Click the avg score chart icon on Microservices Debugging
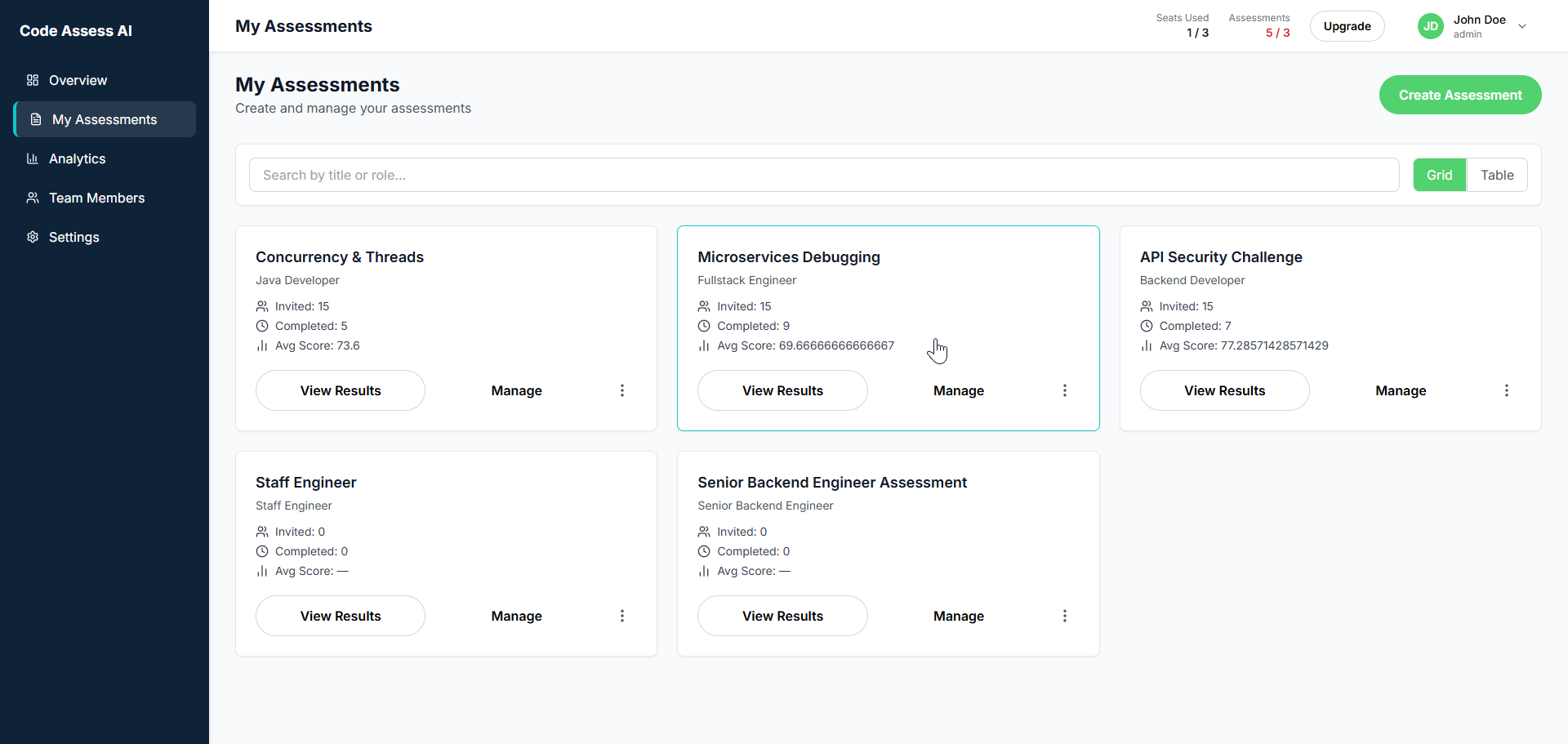 (703, 345)
